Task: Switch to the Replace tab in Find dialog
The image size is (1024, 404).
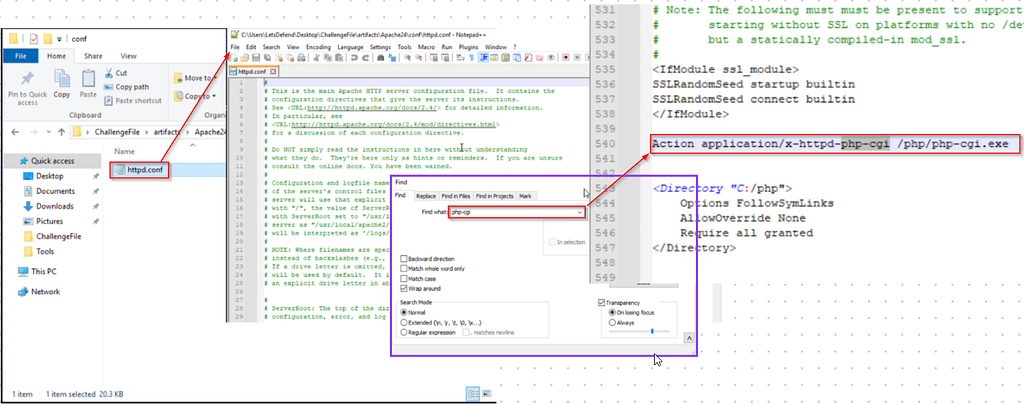Action: coord(426,196)
